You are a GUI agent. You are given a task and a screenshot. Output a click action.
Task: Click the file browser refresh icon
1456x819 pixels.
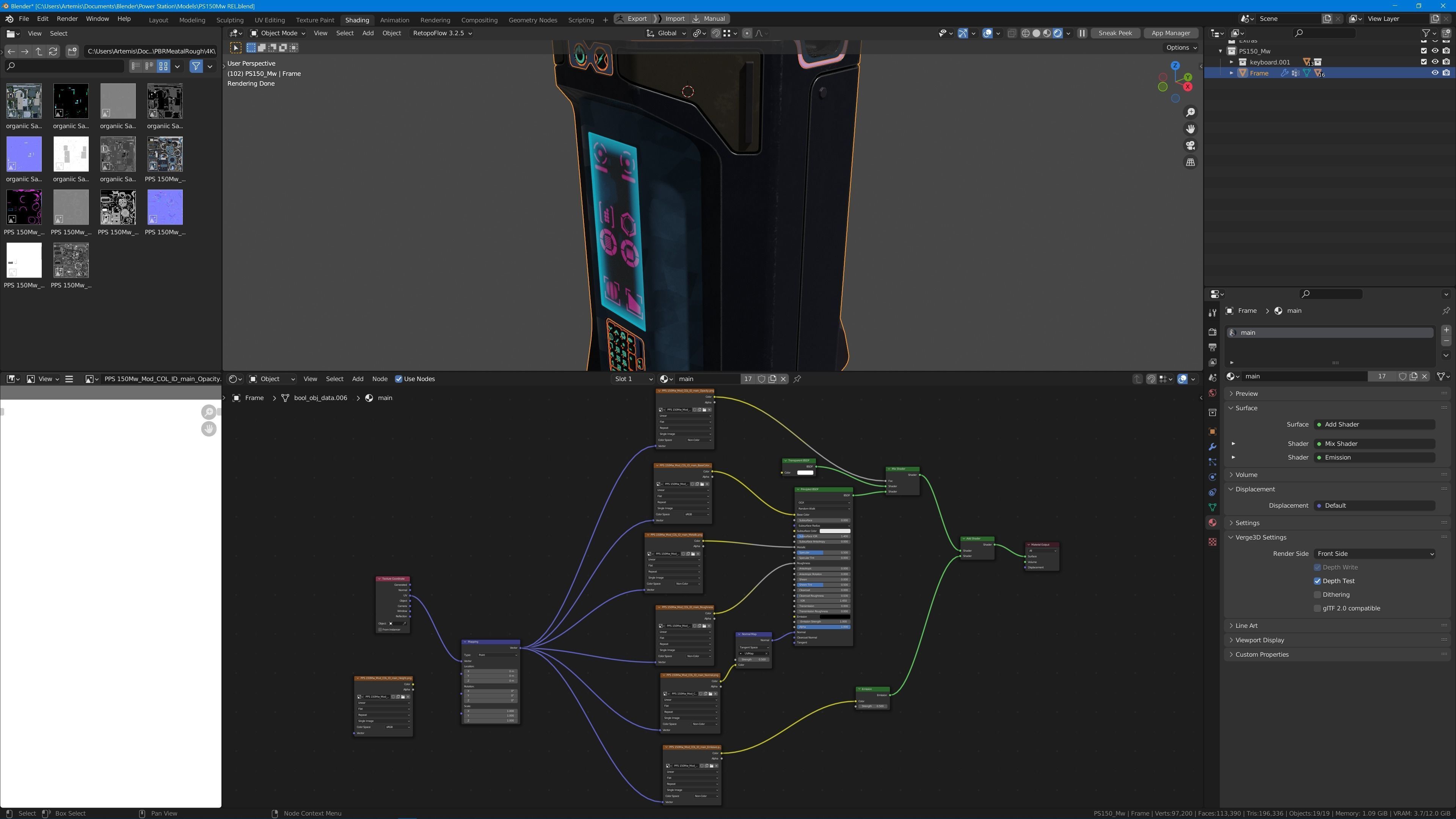[x=53, y=52]
